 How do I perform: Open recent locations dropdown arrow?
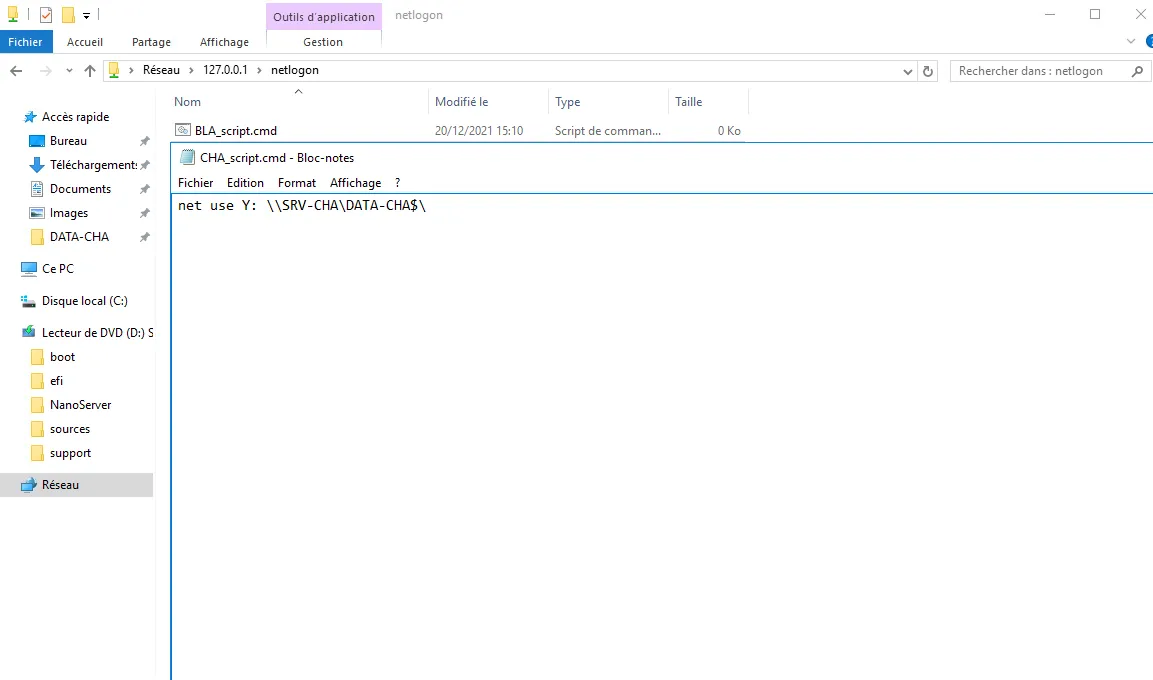[69, 71]
